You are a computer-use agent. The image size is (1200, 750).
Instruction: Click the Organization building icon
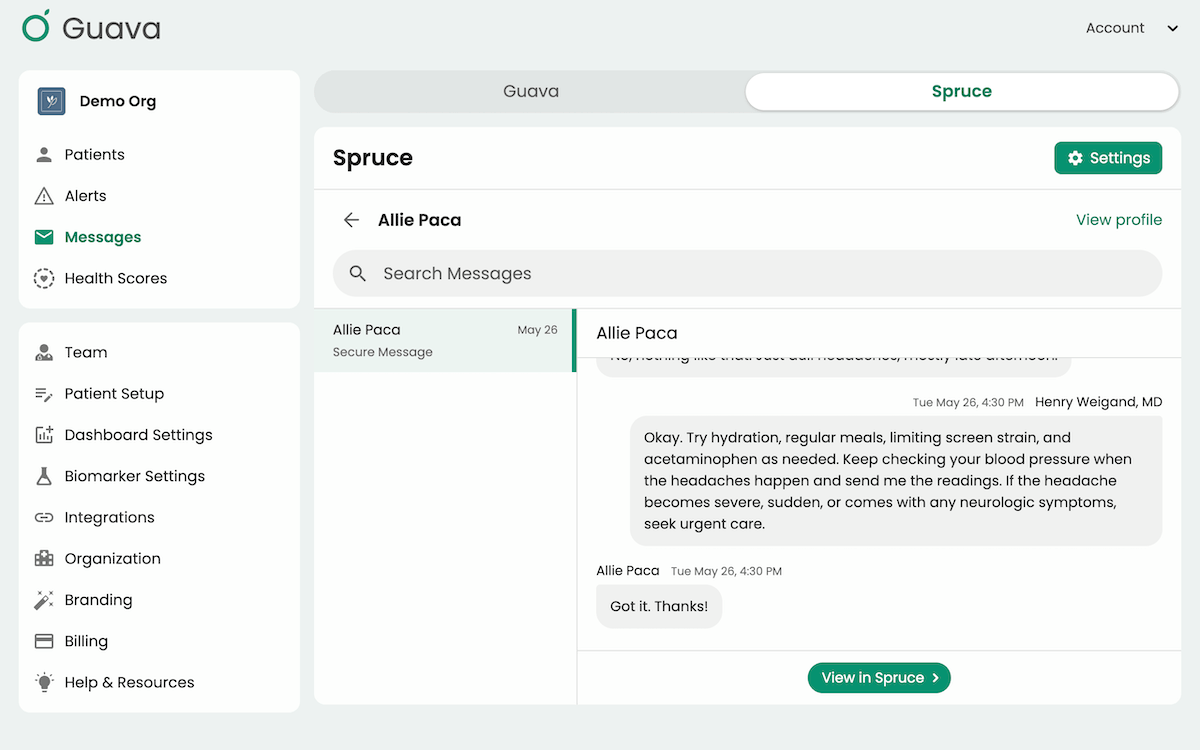[x=44, y=559]
